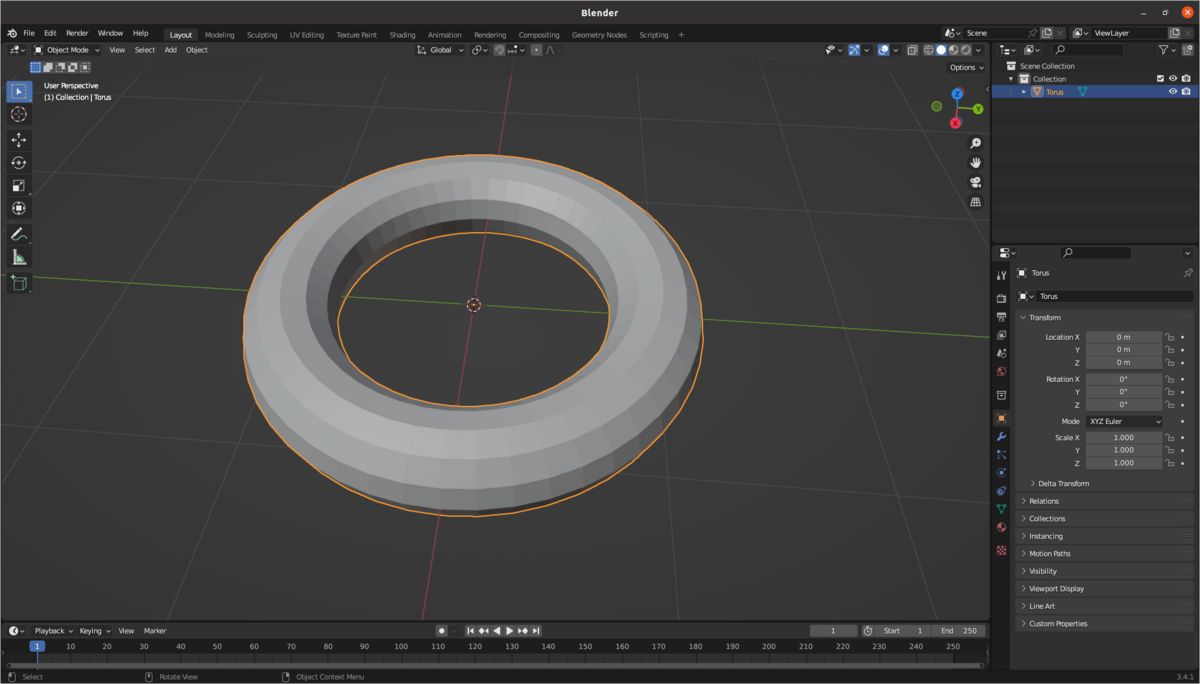Toggle proportional editing in header
Image resolution: width=1200 pixels, height=684 pixels.
click(x=536, y=50)
